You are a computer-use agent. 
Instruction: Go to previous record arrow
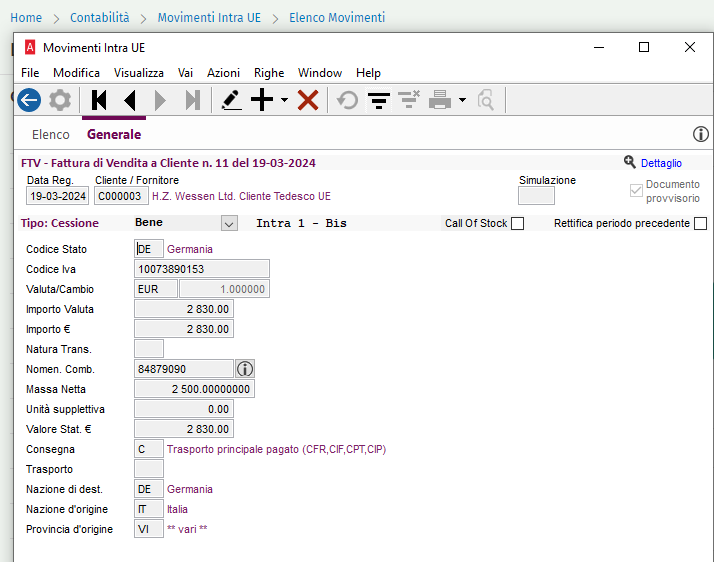(x=130, y=100)
